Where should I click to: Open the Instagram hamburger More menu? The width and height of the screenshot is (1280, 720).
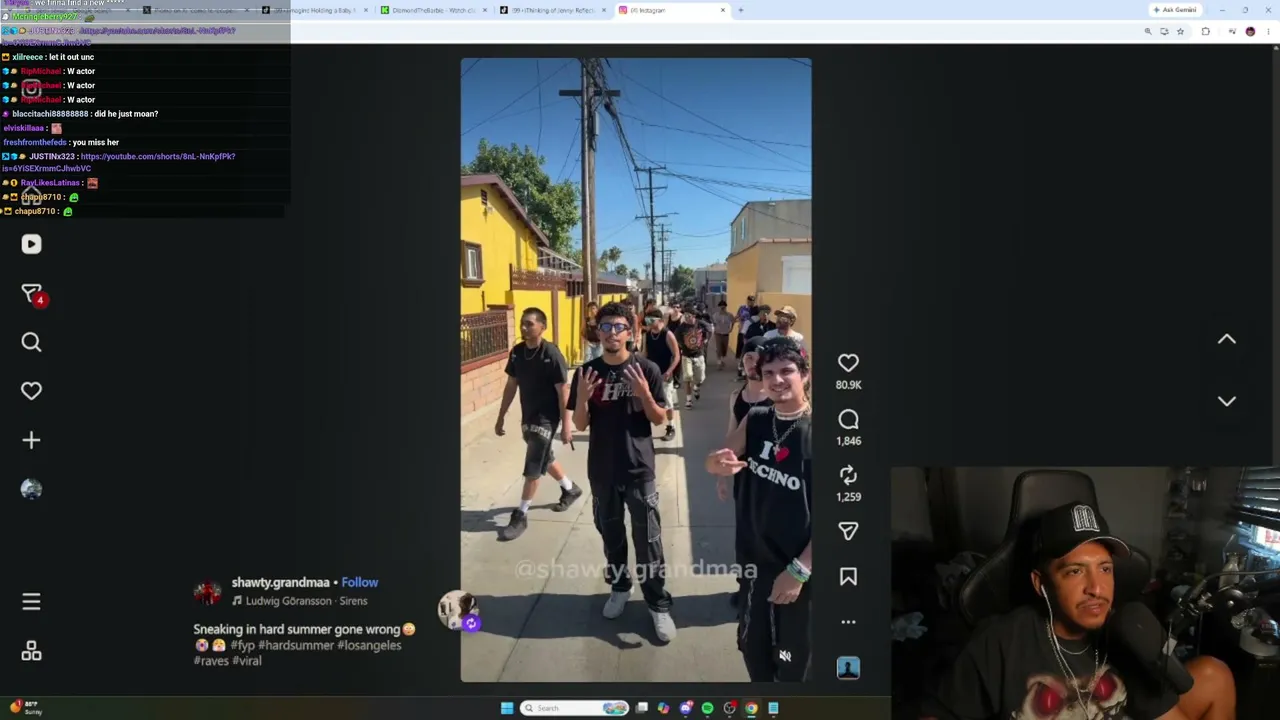coord(31,602)
